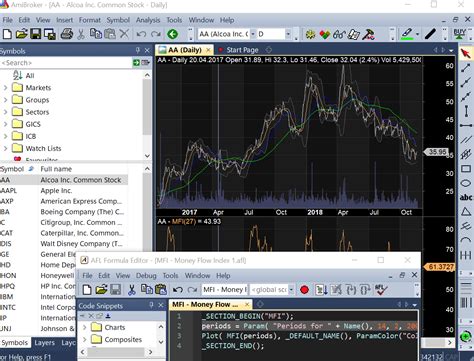Choose the abc text annotation tool

point(466,197)
